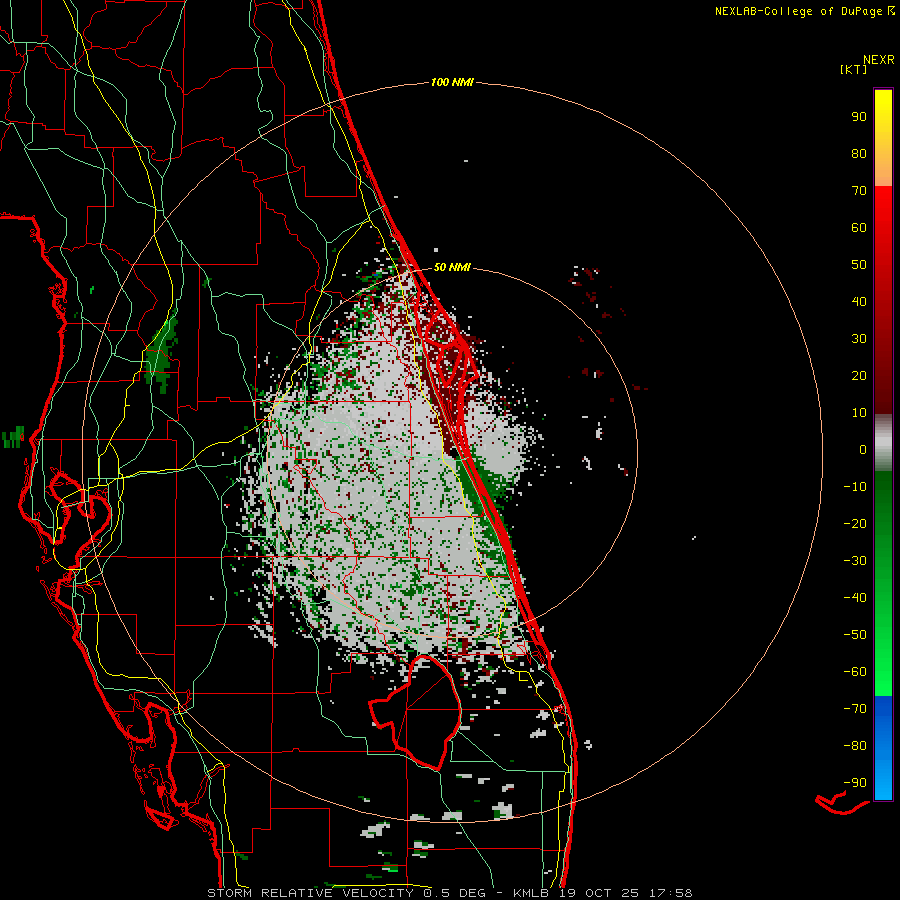Click the NEXR label above the color scale

click(x=879, y=60)
